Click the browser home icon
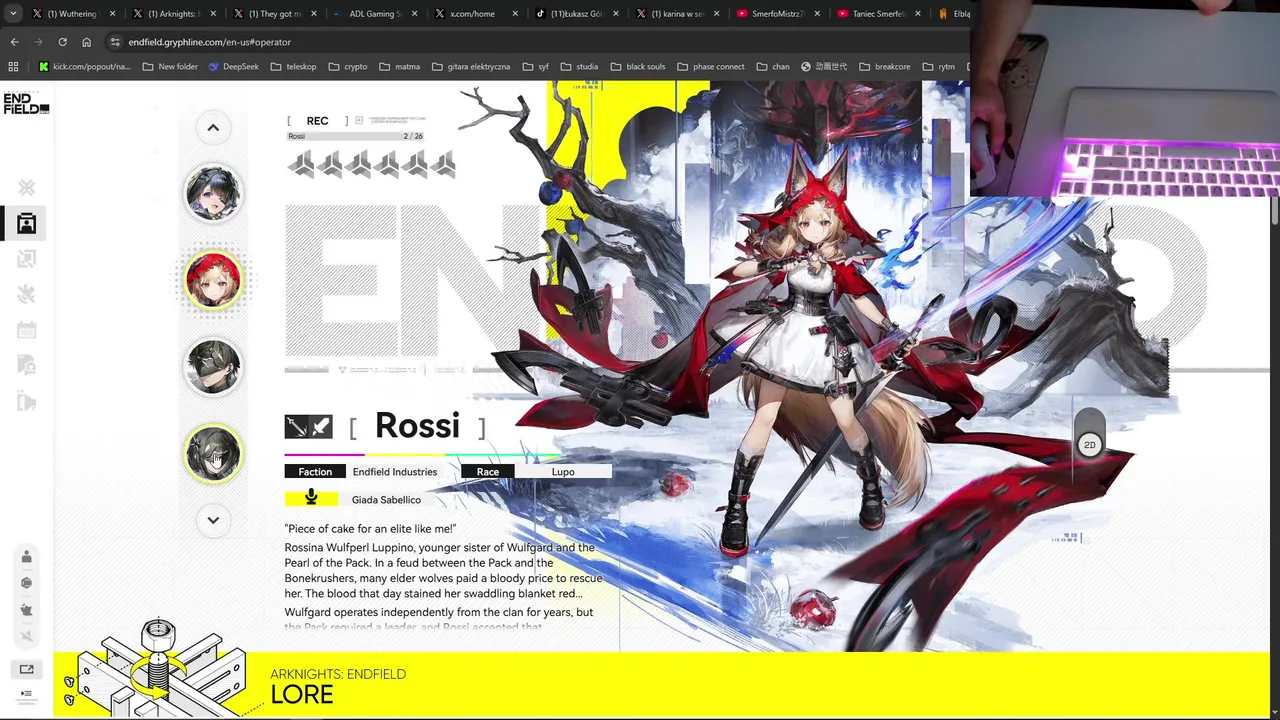This screenshot has width=1280, height=720. [86, 42]
